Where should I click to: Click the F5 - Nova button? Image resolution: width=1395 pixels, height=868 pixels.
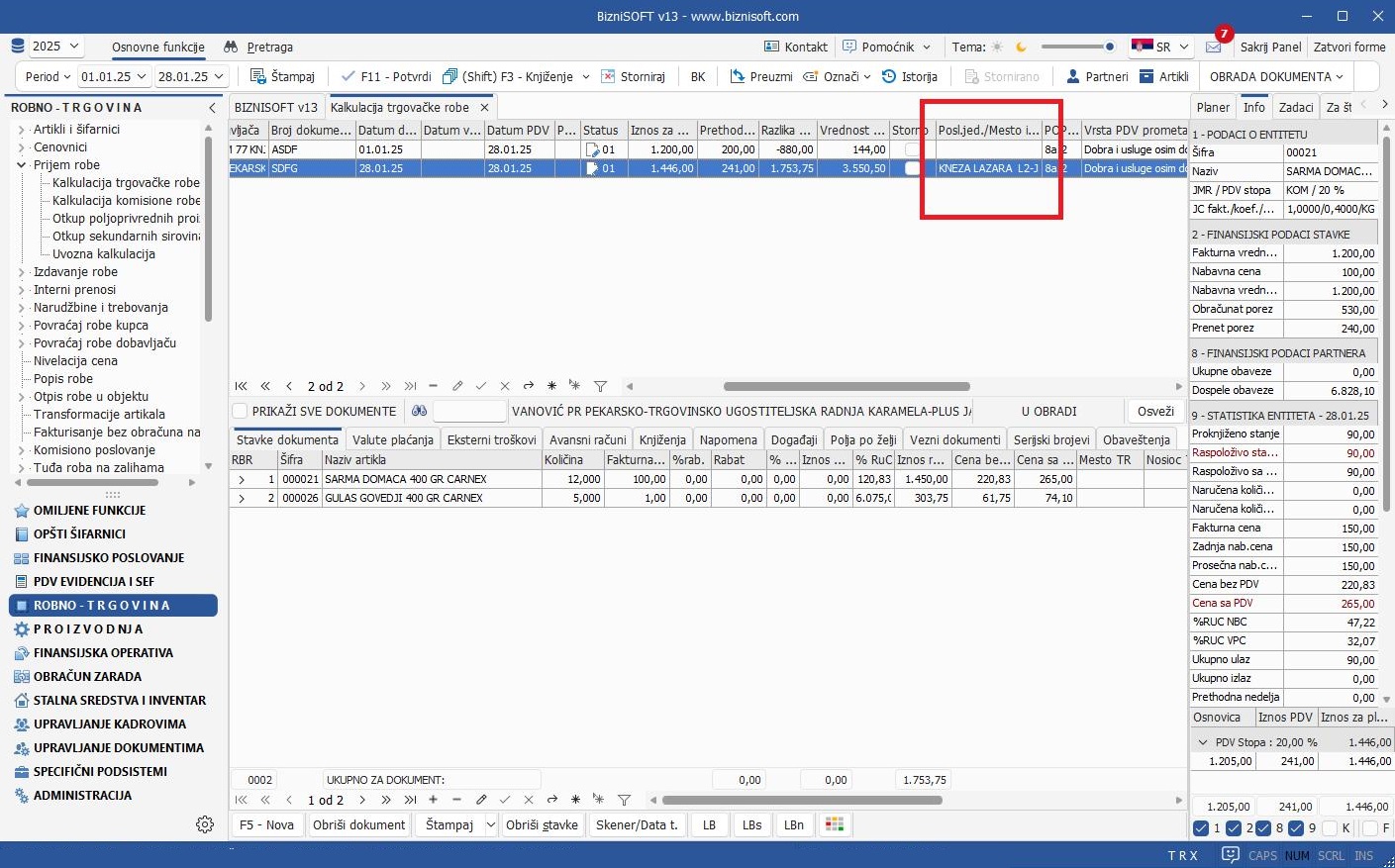[266, 824]
